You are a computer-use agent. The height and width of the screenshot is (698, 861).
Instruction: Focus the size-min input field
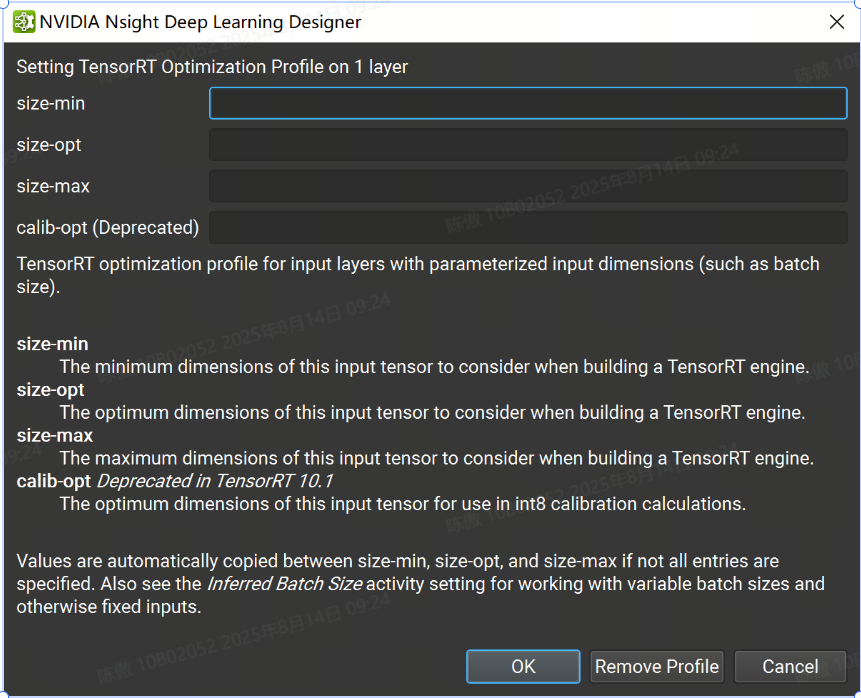coord(528,103)
